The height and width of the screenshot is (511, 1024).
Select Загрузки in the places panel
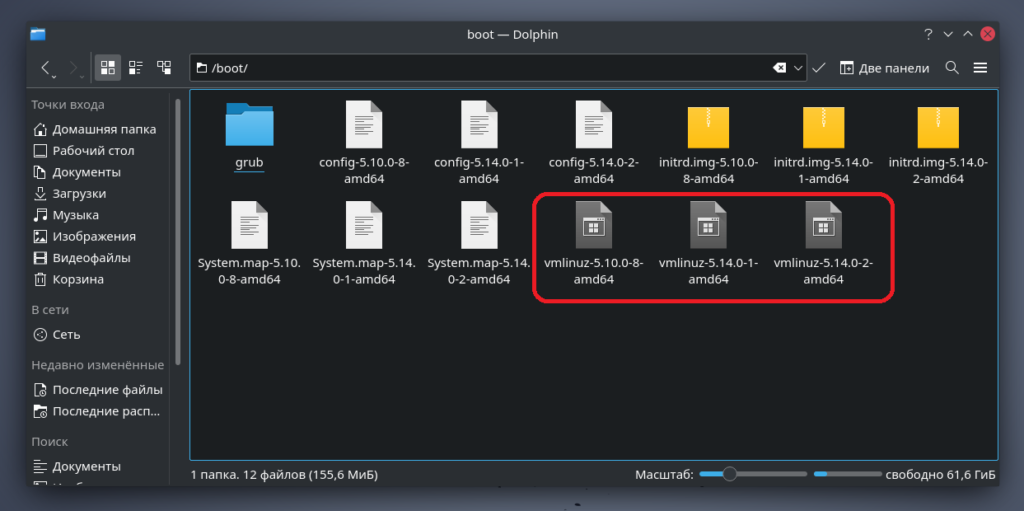79,193
